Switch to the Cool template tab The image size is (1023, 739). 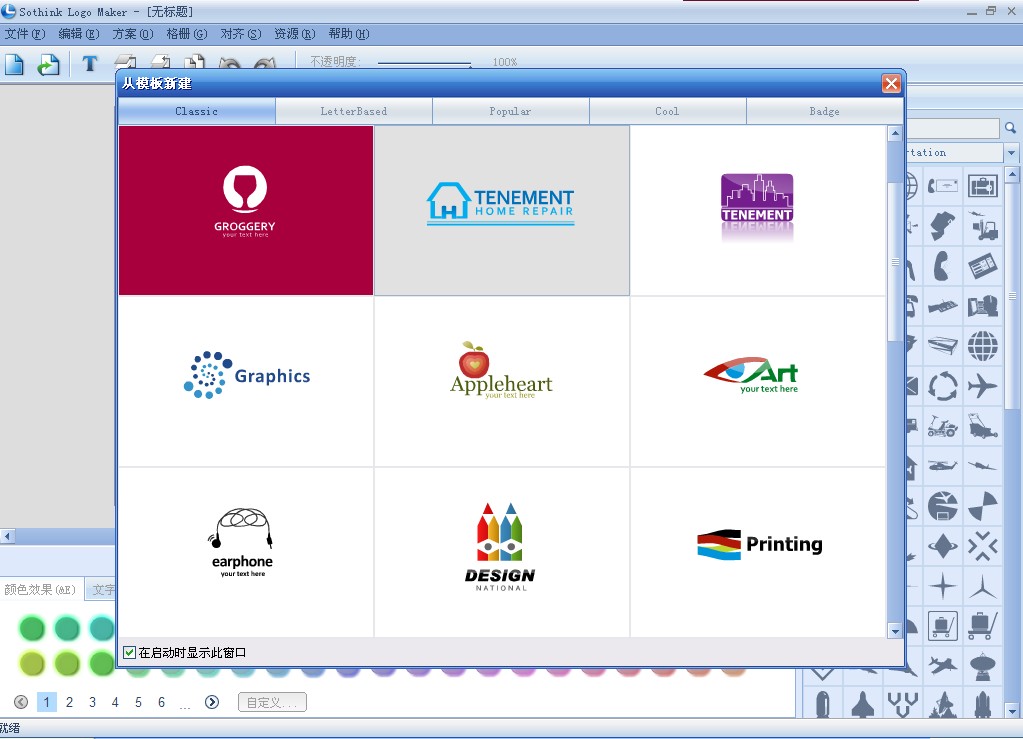(667, 112)
